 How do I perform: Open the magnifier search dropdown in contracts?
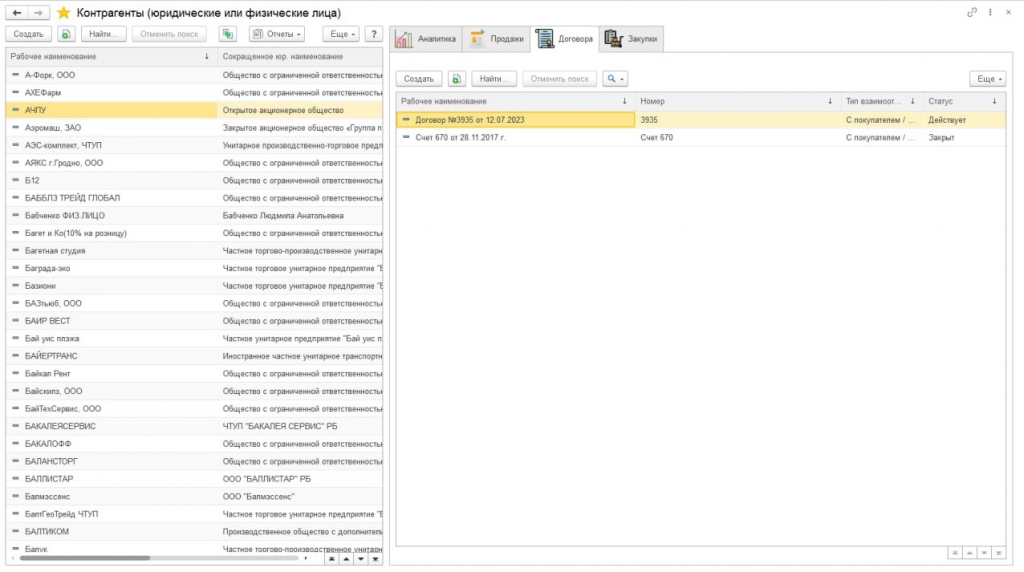click(x=615, y=78)
